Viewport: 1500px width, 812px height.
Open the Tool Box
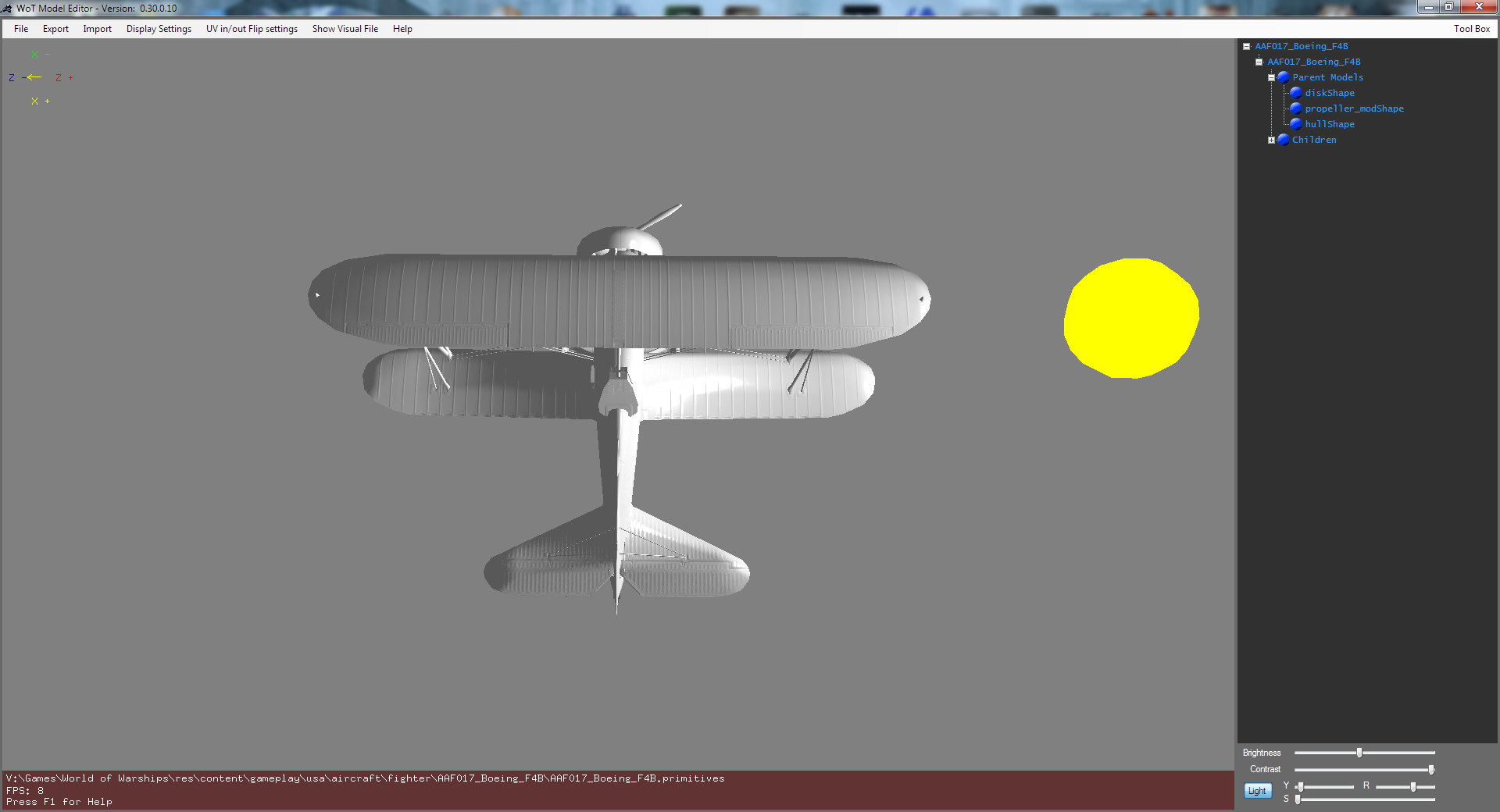tap(1471, 29)
